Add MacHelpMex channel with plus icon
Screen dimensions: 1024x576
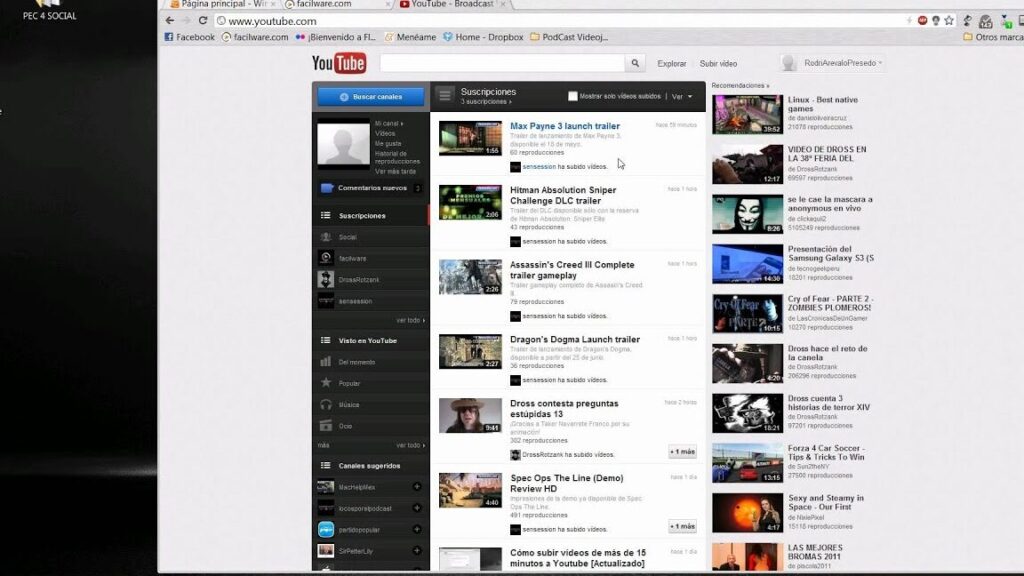pos(417,487)
